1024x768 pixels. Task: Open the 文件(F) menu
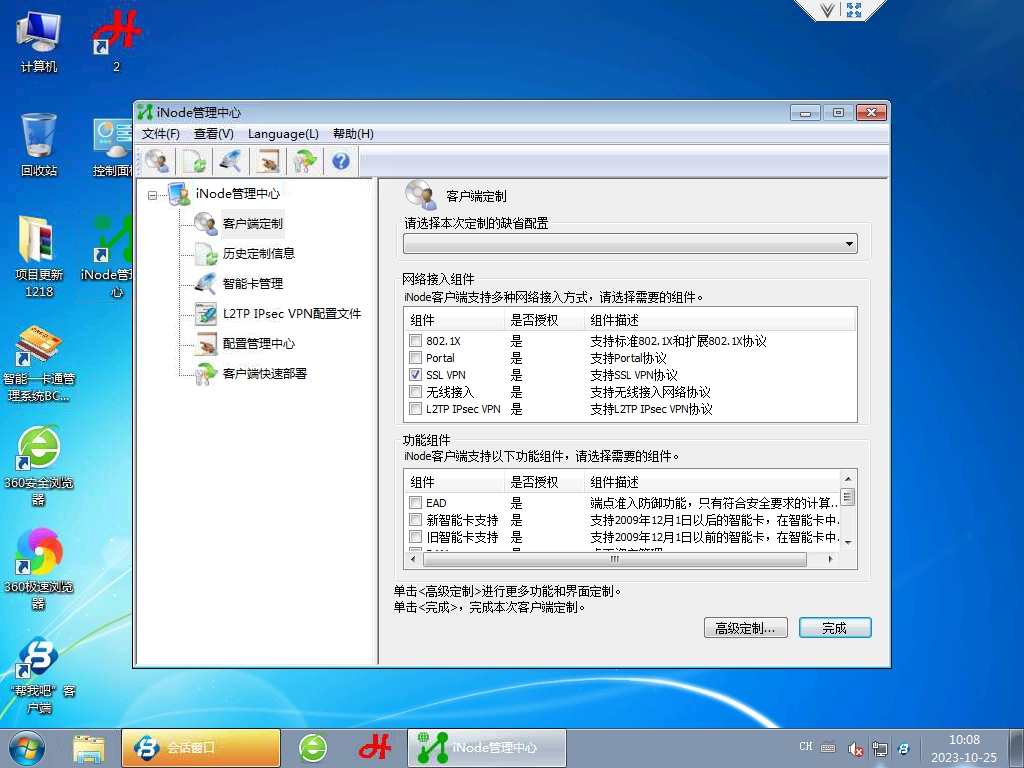point(161,134)
